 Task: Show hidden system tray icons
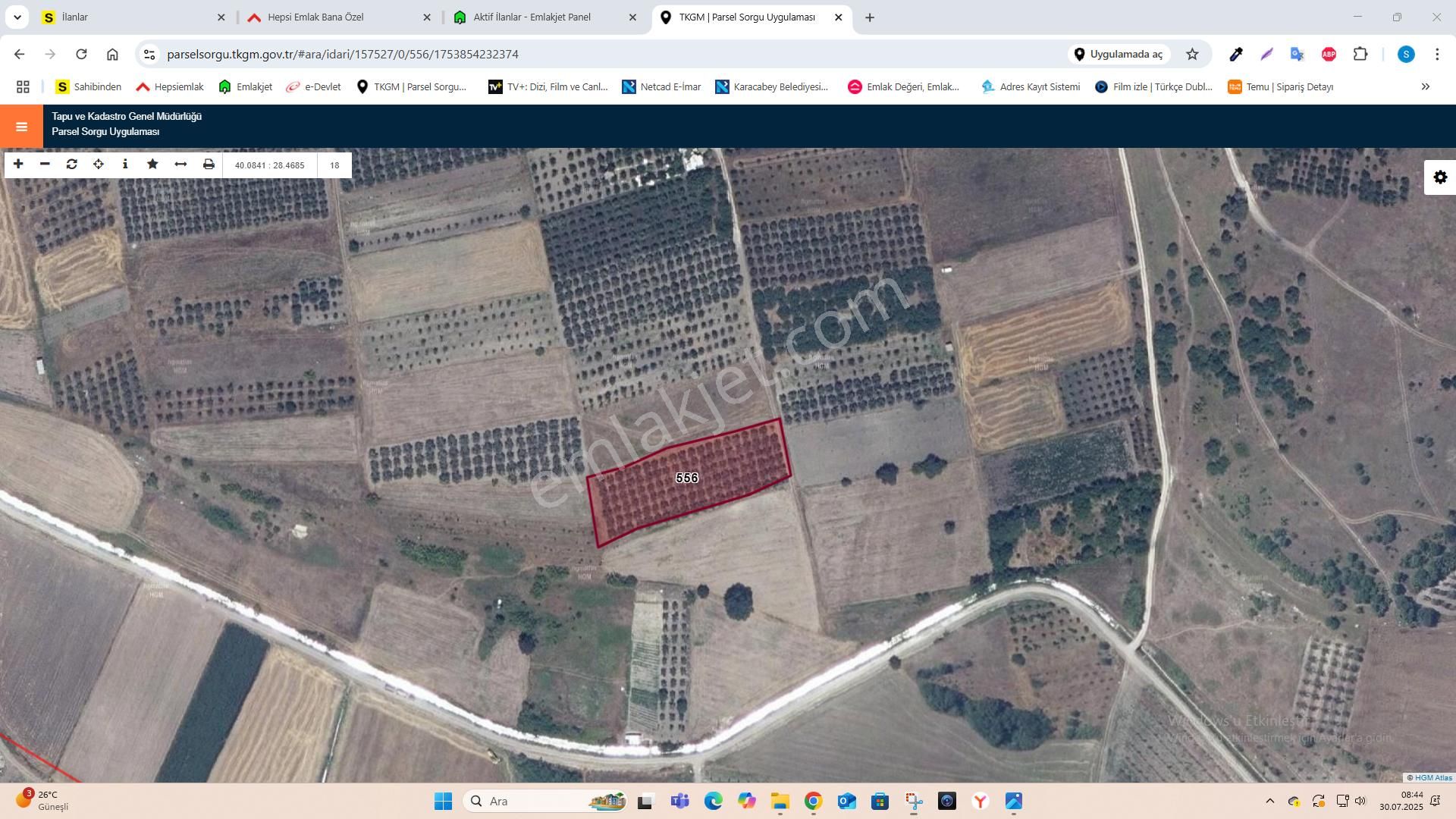(1269, 801)
